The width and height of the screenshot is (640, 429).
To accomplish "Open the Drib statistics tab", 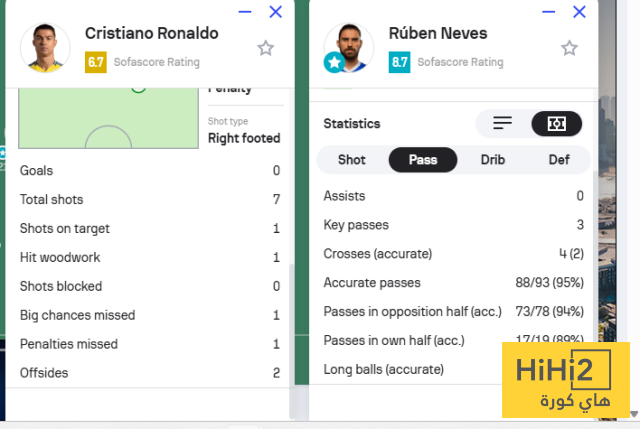I will point(493,160).
